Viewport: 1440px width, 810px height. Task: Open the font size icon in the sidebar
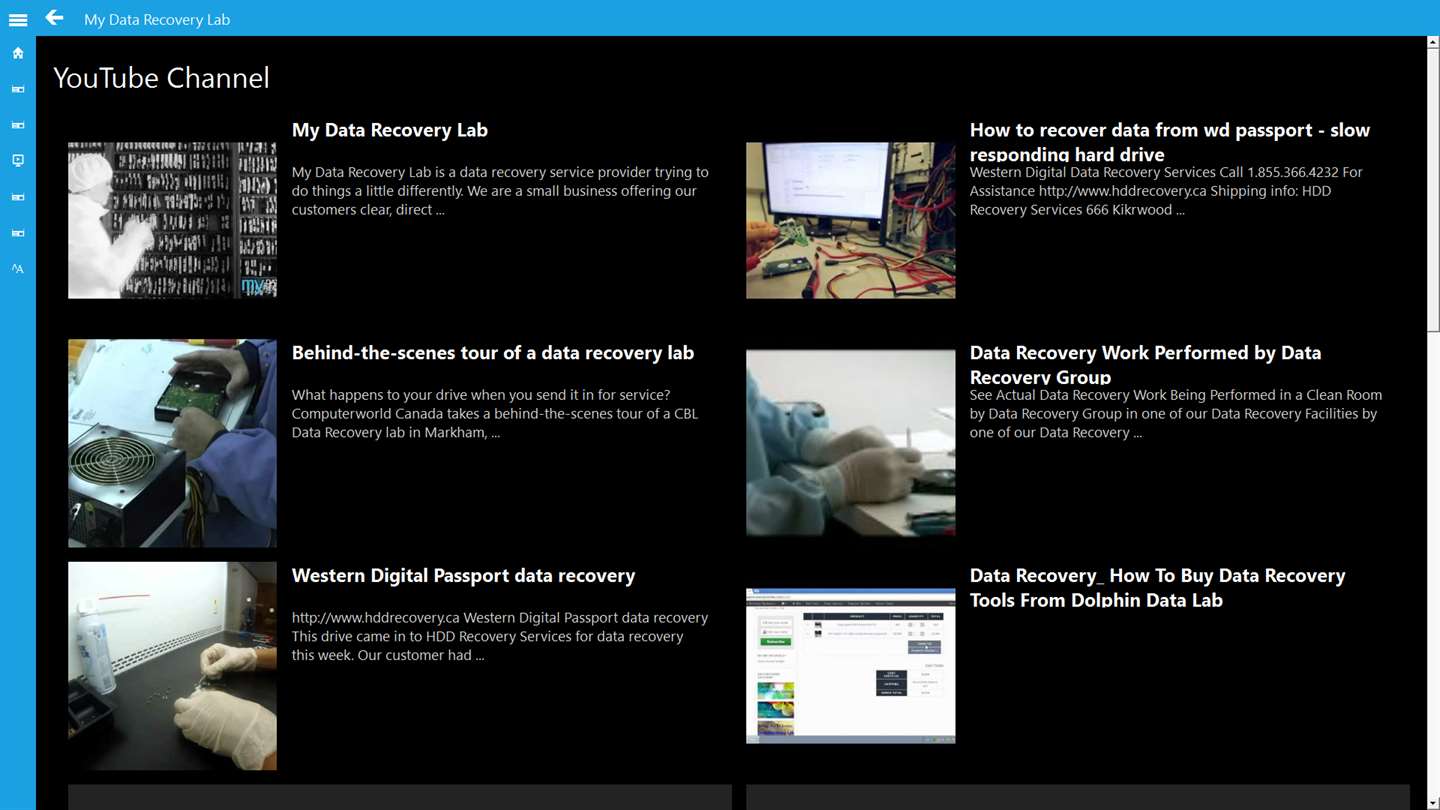coord(18,268)
